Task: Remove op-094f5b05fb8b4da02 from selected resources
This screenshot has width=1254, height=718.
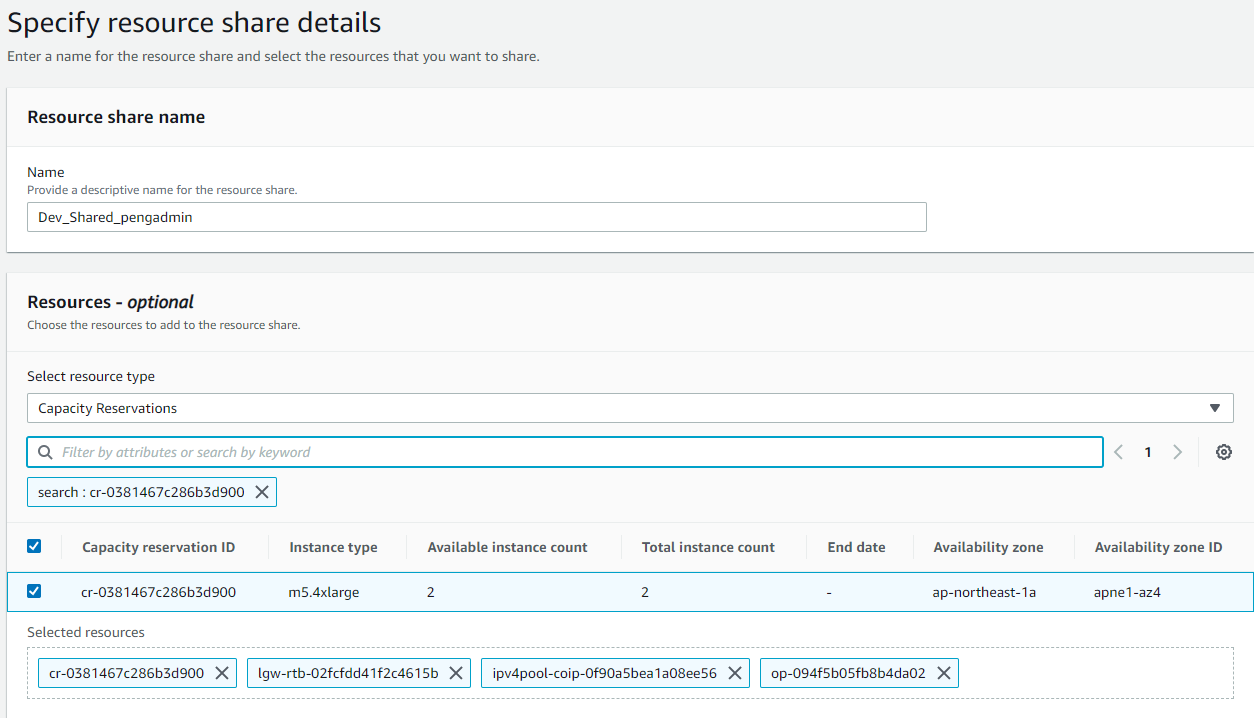Action: [x=943, y=673]
